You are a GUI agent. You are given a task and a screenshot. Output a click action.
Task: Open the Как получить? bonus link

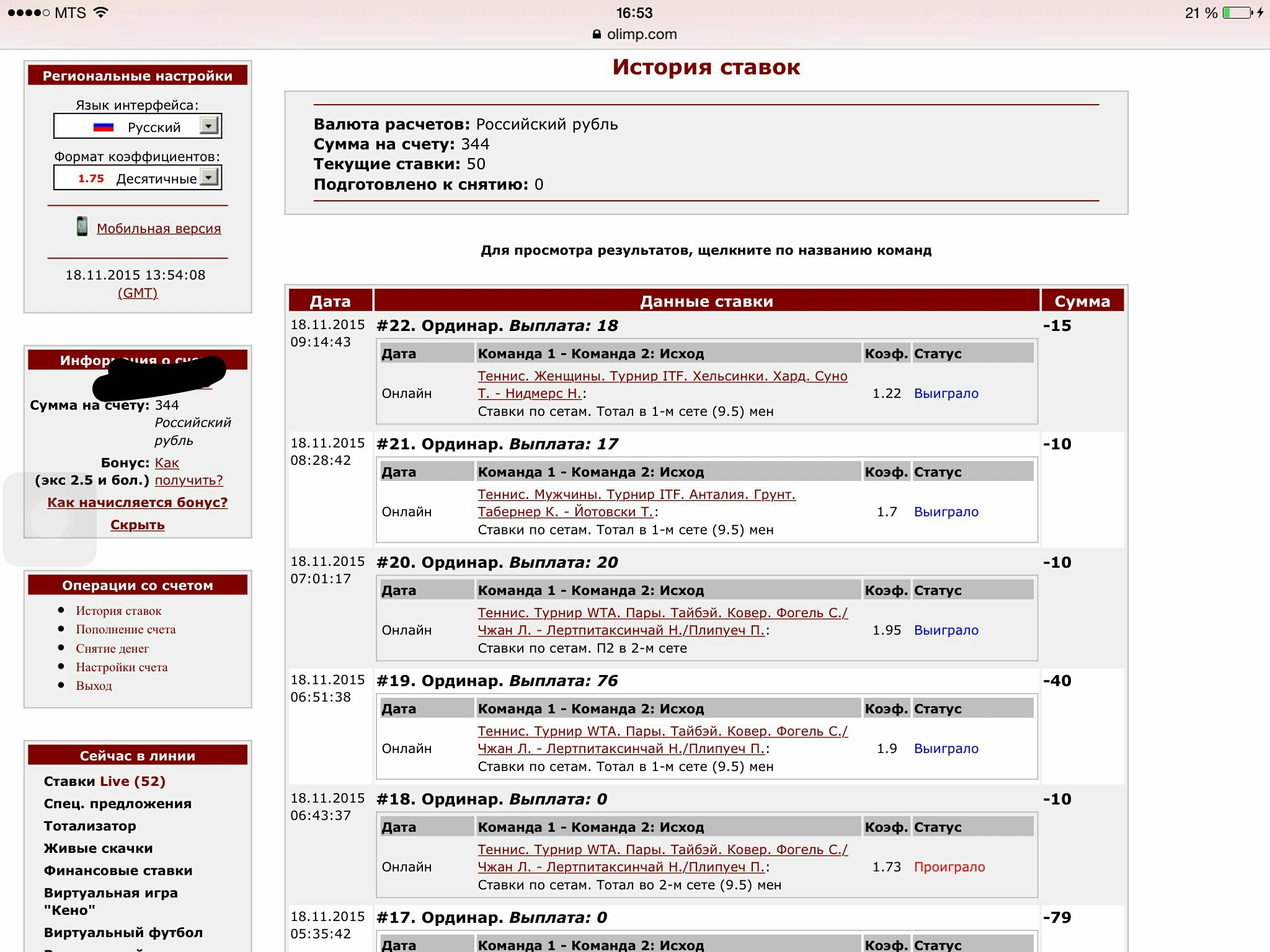(x=189, y=471)
